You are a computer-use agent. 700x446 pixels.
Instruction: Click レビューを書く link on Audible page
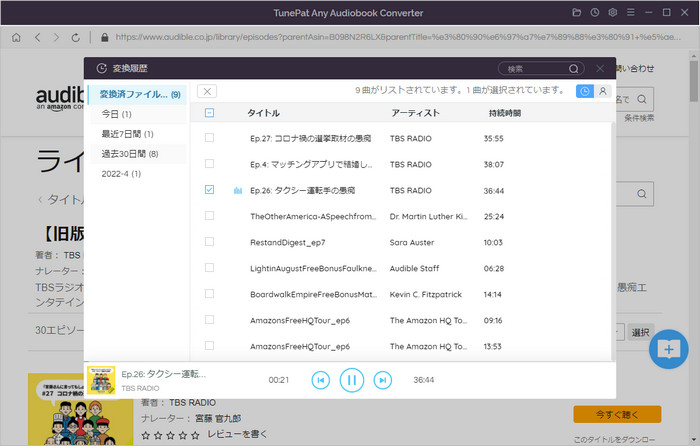(x=237, y=434)
